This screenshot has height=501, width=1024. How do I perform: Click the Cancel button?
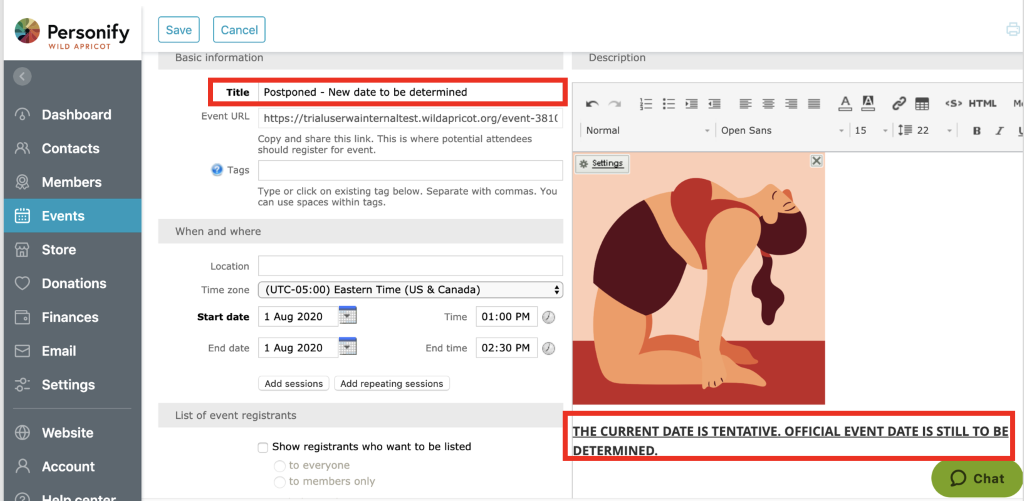(x=239, y=30)
